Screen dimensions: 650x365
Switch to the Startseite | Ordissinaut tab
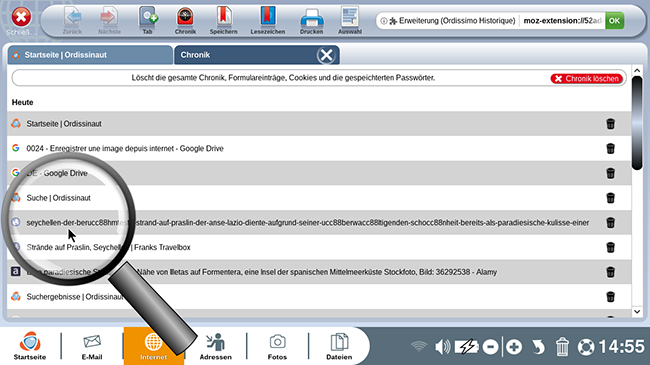coord(90,55)
